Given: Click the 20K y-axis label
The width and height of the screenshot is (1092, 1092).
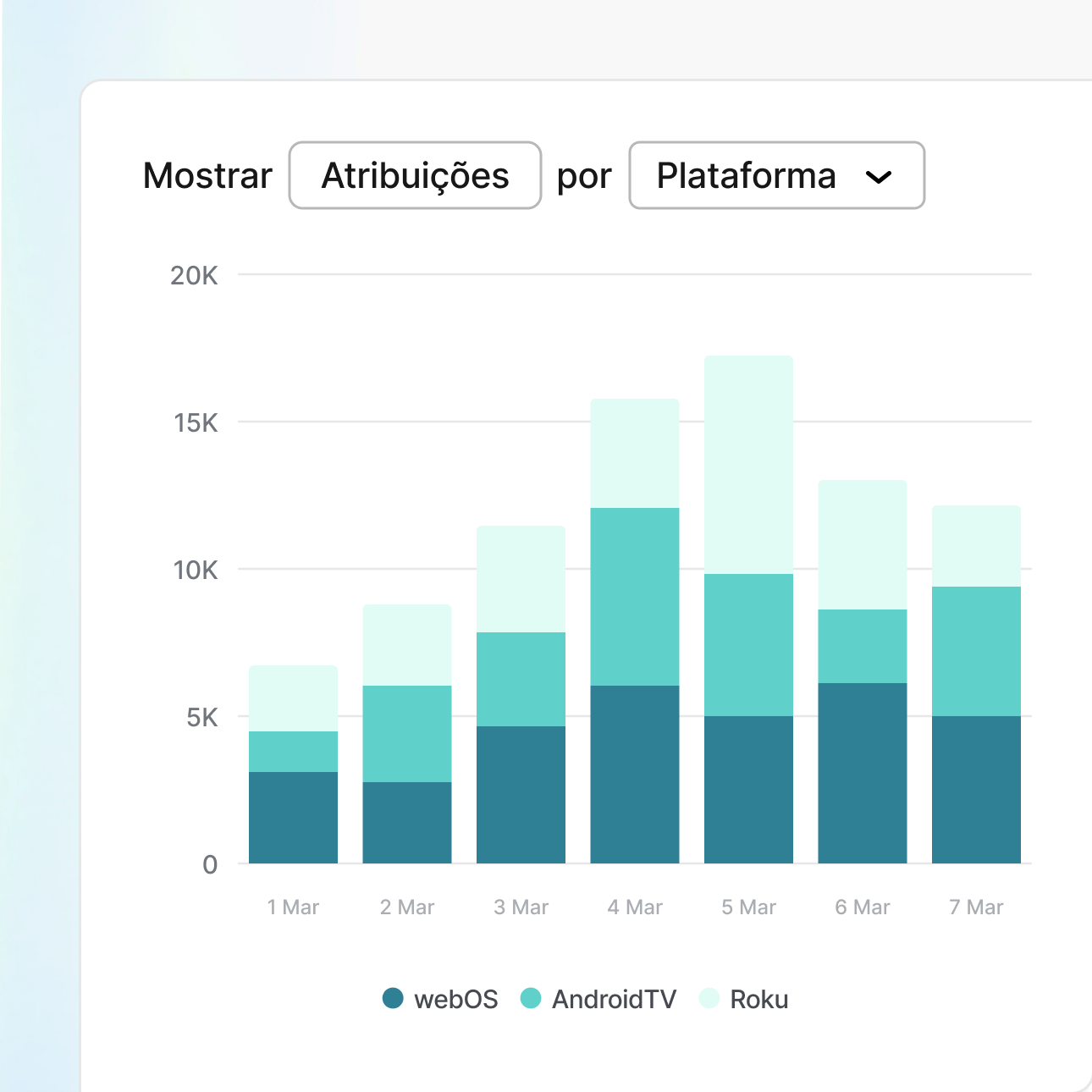Looking at the screenshot, I should click(194, 276).
